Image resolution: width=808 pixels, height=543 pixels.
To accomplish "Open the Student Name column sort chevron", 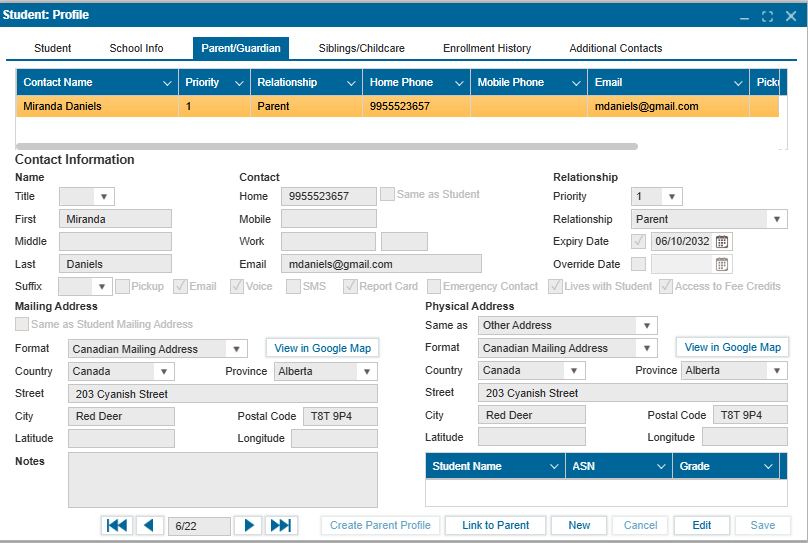I will pos(554,466).
